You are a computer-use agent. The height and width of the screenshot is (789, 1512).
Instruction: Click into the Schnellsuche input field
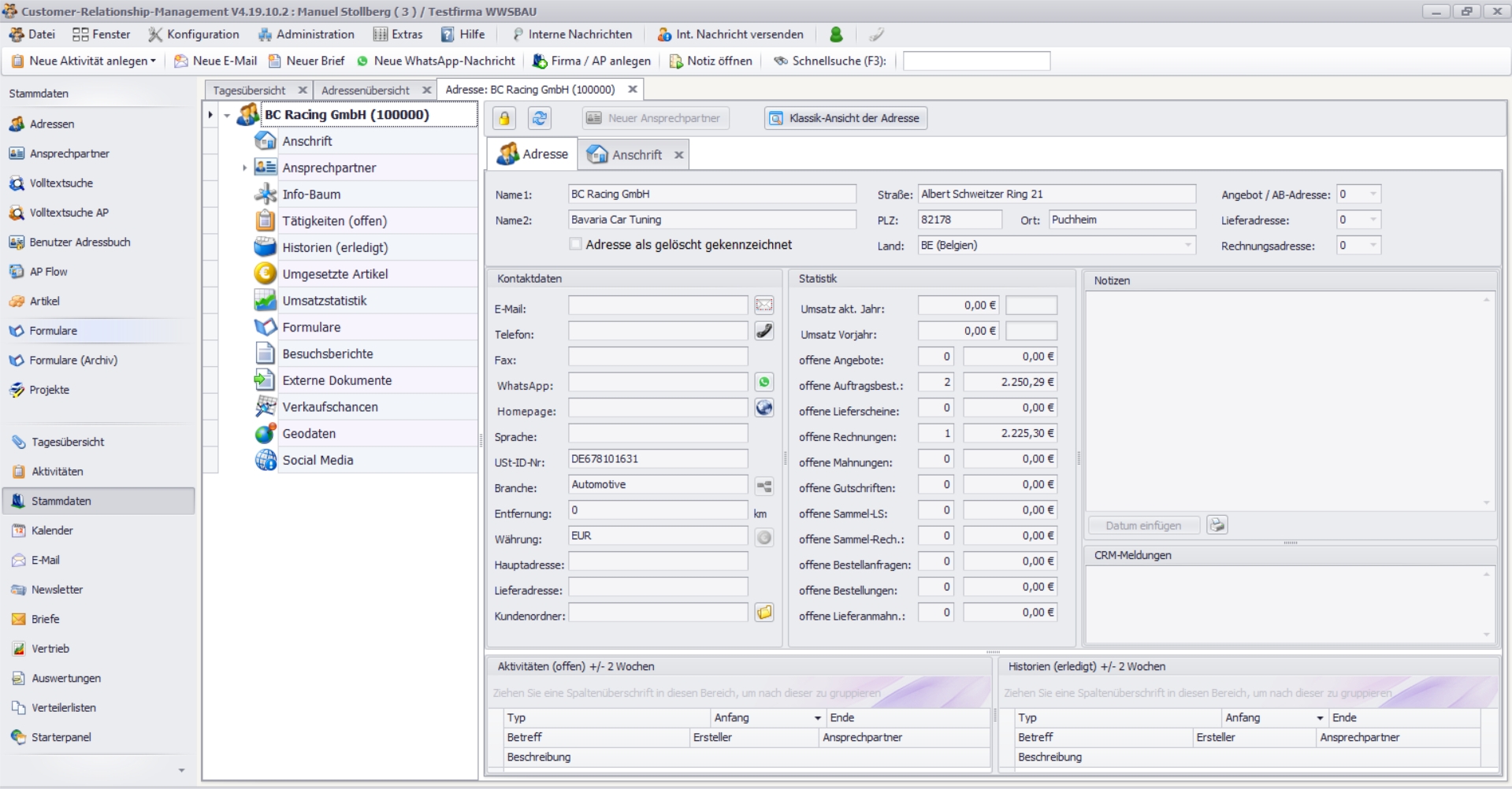coord(976,61)
